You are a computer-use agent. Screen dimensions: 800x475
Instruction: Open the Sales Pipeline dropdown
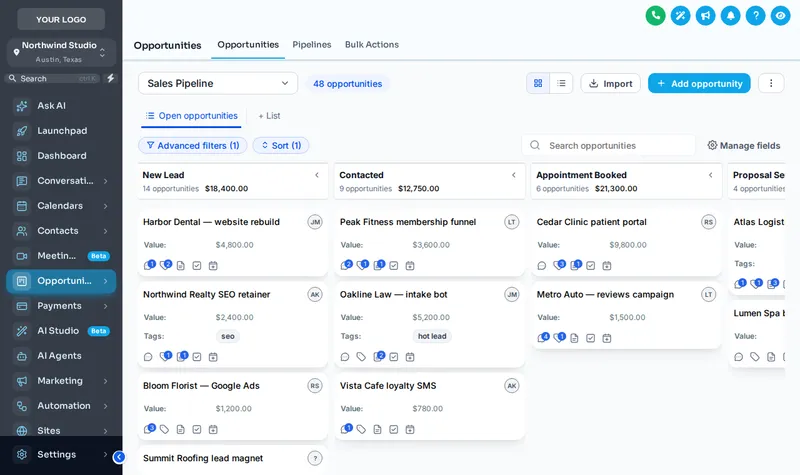(218, 83)
